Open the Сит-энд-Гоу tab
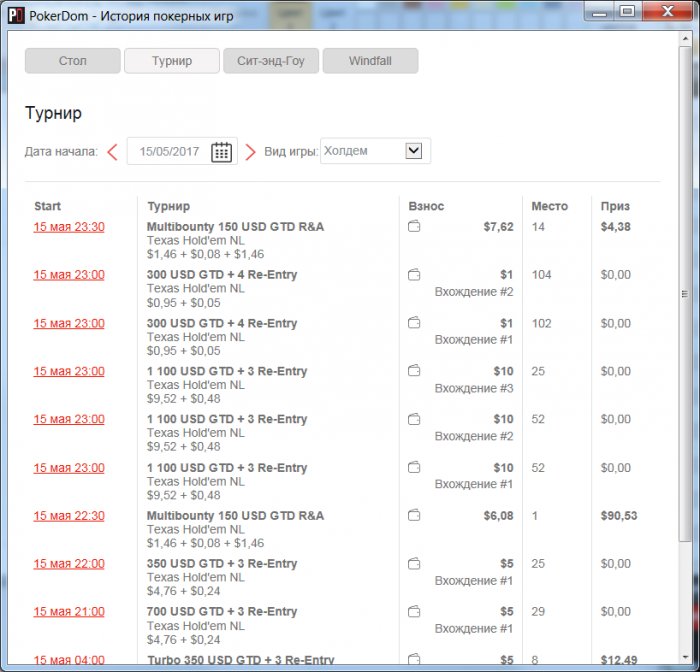Viewport: 700px width, 672px height. [271, 61]
